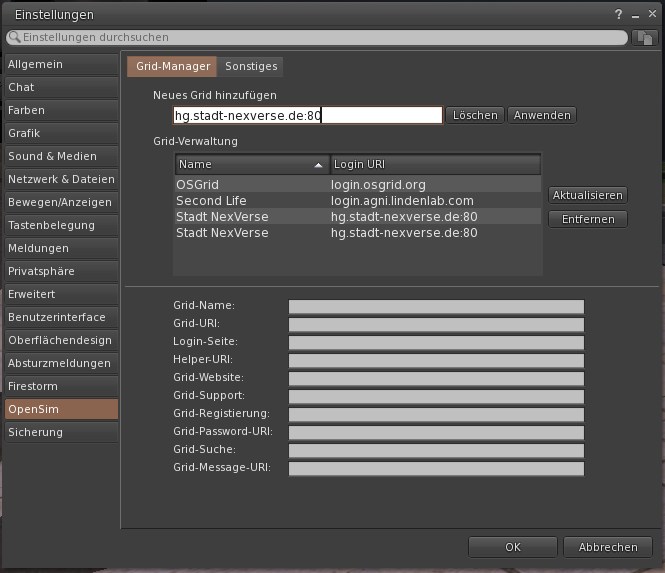The height and width of the screenshot is (573, 665).
Task: Open the Meldungen category
Action: [62, 248]
